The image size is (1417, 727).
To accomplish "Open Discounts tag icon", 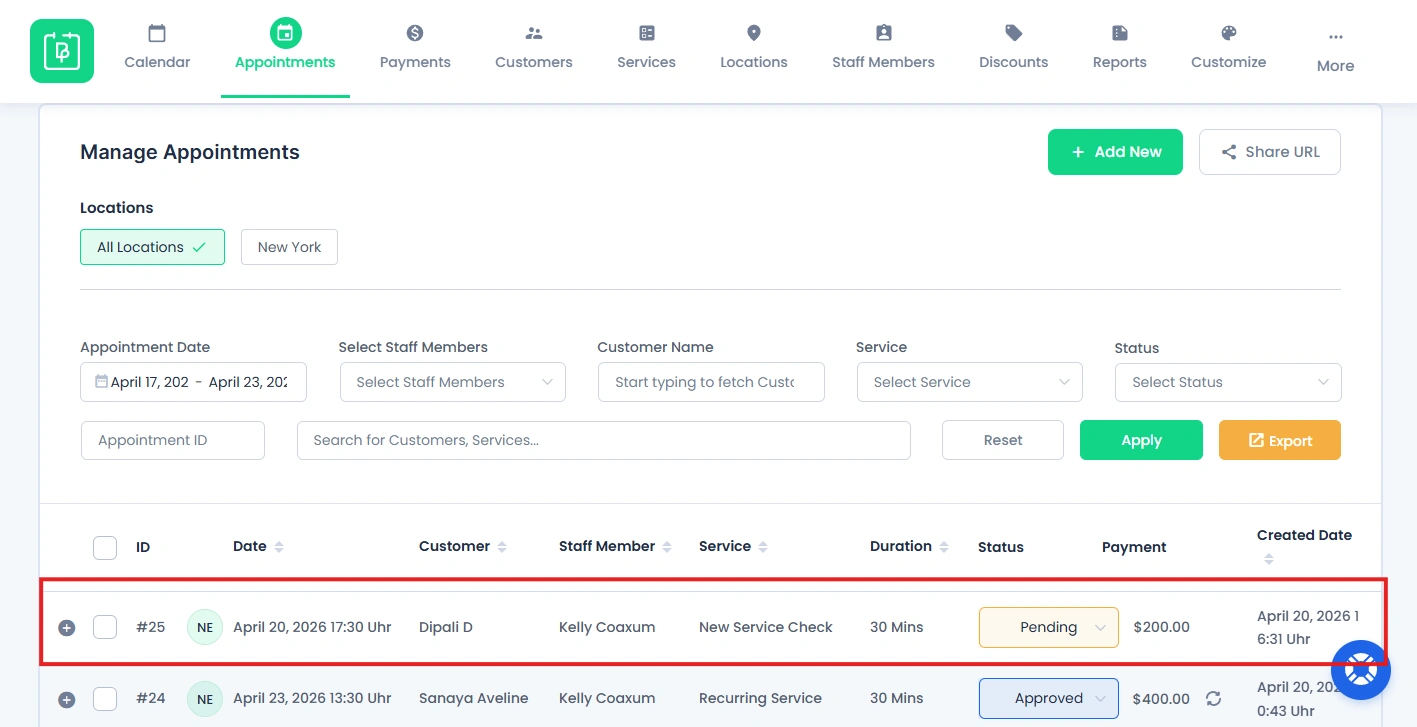I will [x=1014, y=33].
